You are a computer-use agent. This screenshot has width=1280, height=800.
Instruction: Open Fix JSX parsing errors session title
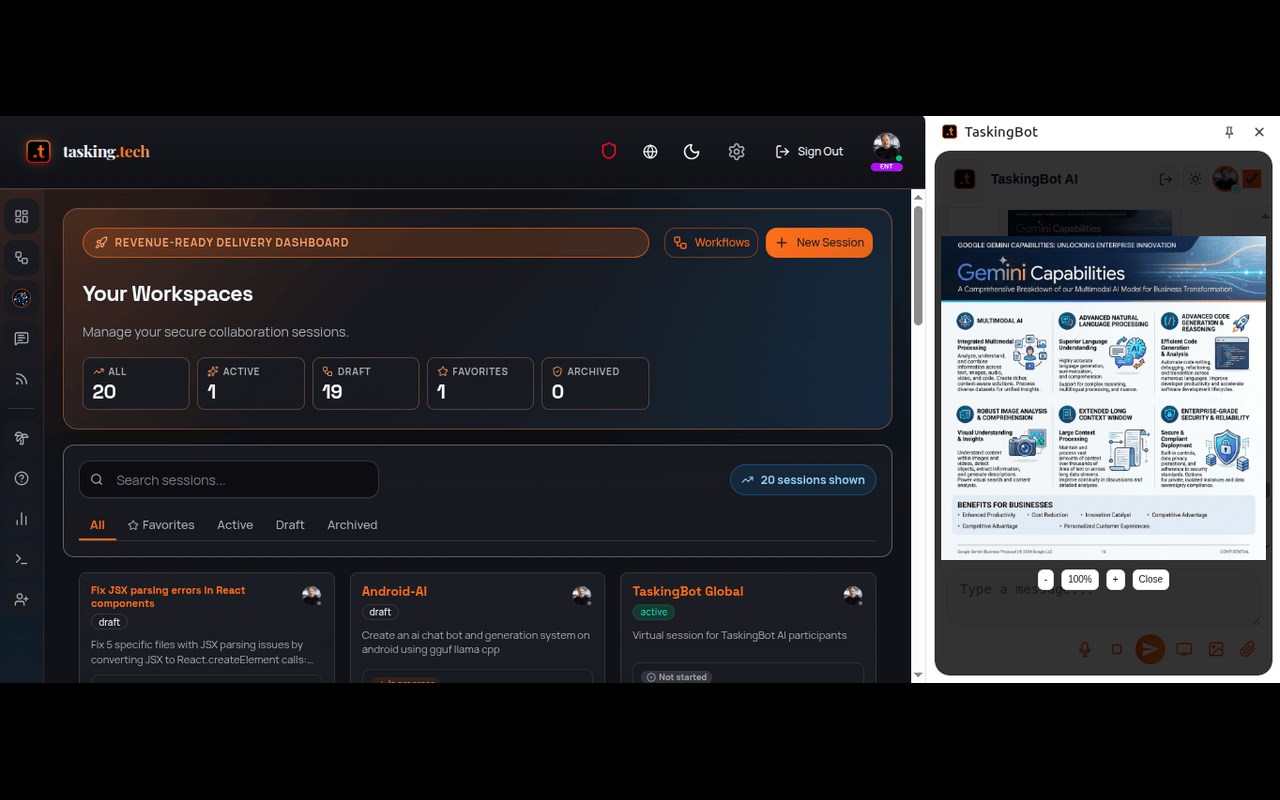click(168, 597)
